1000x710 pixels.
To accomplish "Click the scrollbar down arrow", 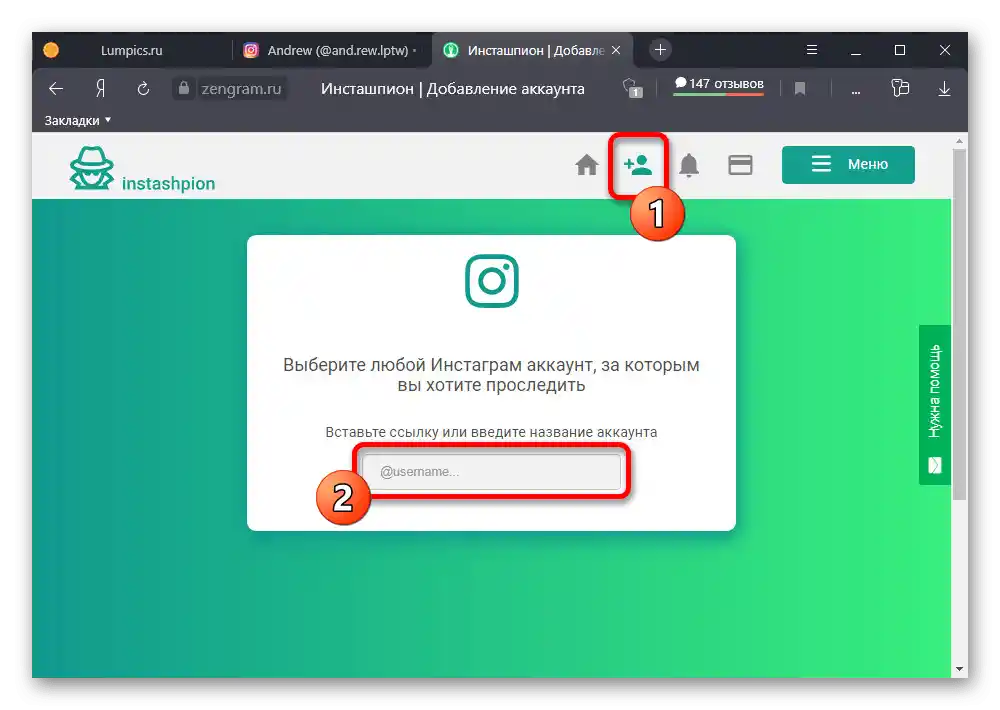I will (959, 669).
